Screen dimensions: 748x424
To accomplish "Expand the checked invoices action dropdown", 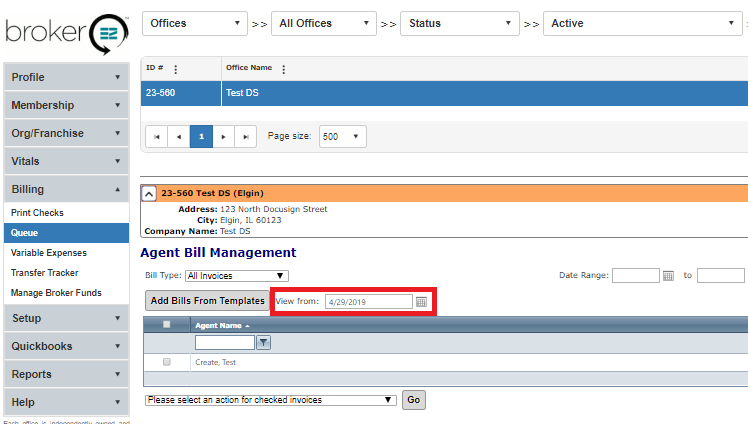I will point(271,400).
